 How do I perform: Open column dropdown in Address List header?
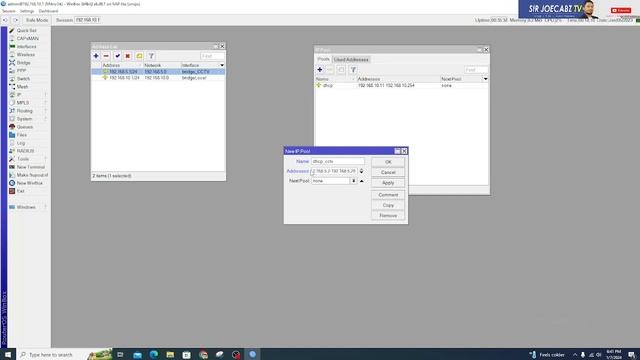coord(222,65)
